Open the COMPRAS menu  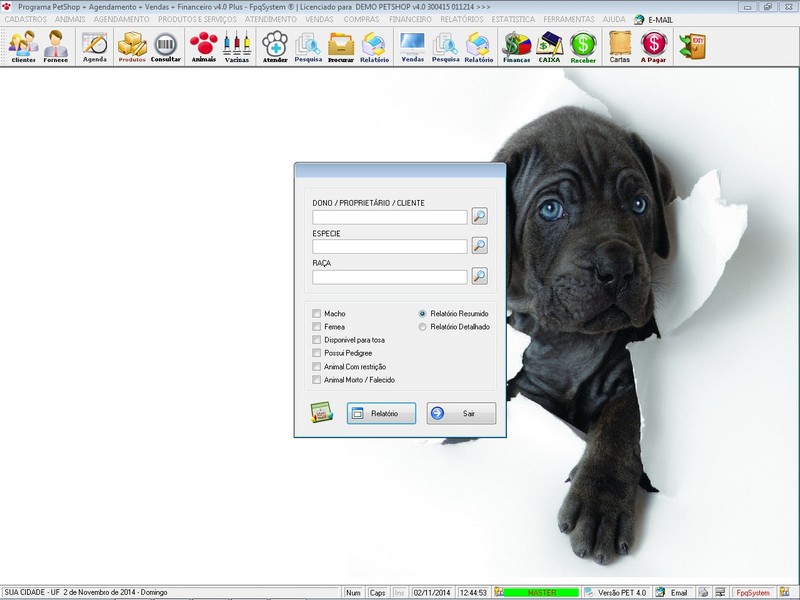click(361, 19)
